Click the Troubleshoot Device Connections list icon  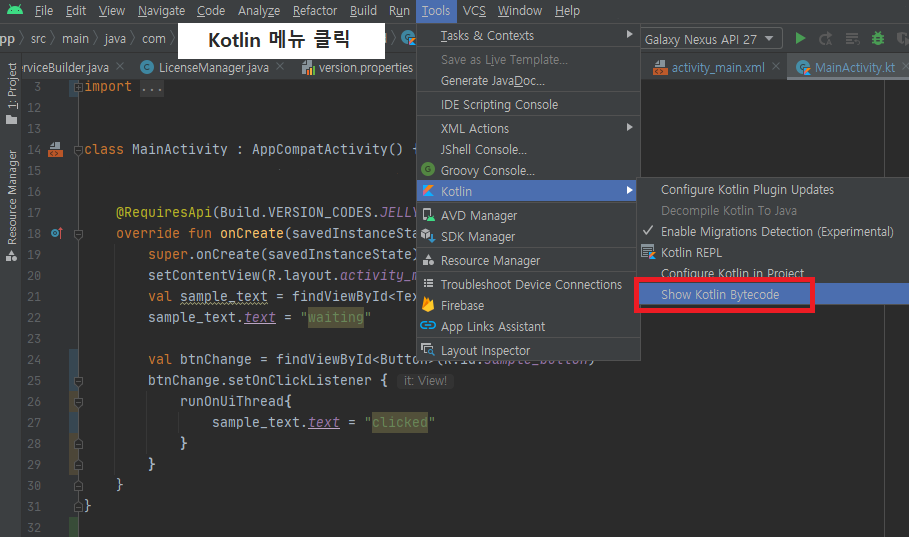(x=428, y=283)
